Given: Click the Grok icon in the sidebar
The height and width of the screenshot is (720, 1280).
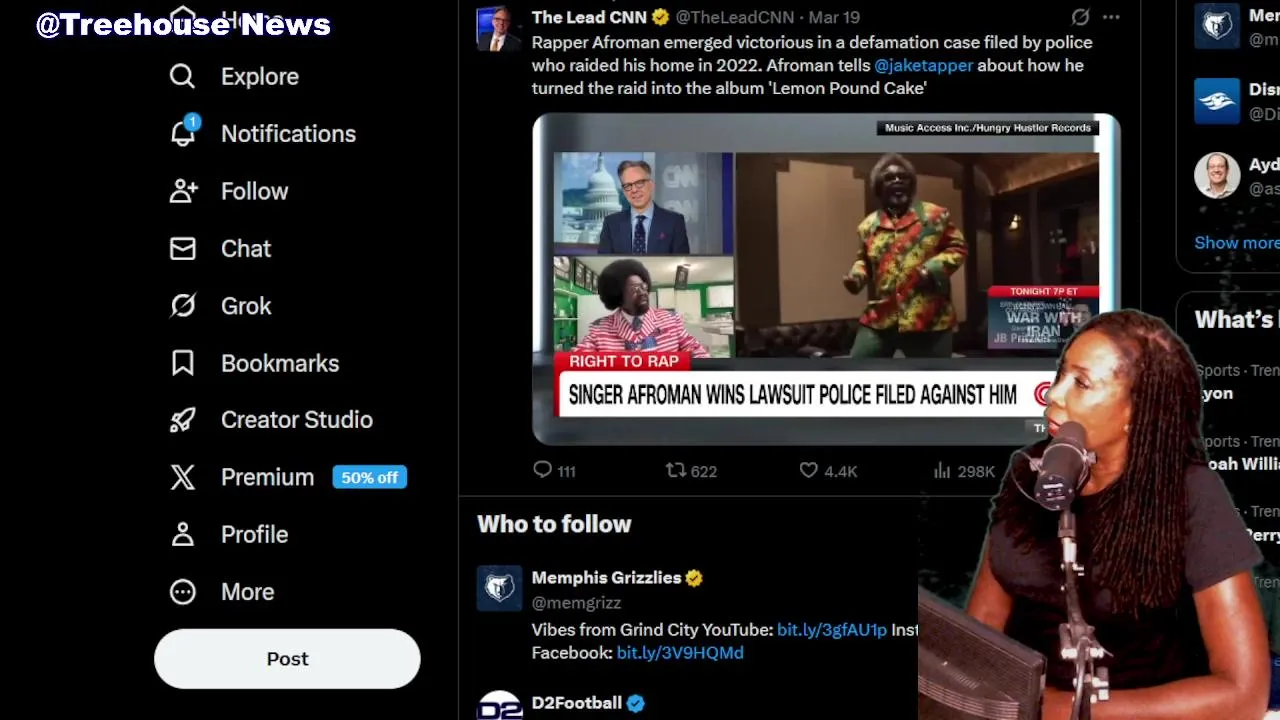Looking at the screenshot, I should pyautogui.click(x=182, y=305).
